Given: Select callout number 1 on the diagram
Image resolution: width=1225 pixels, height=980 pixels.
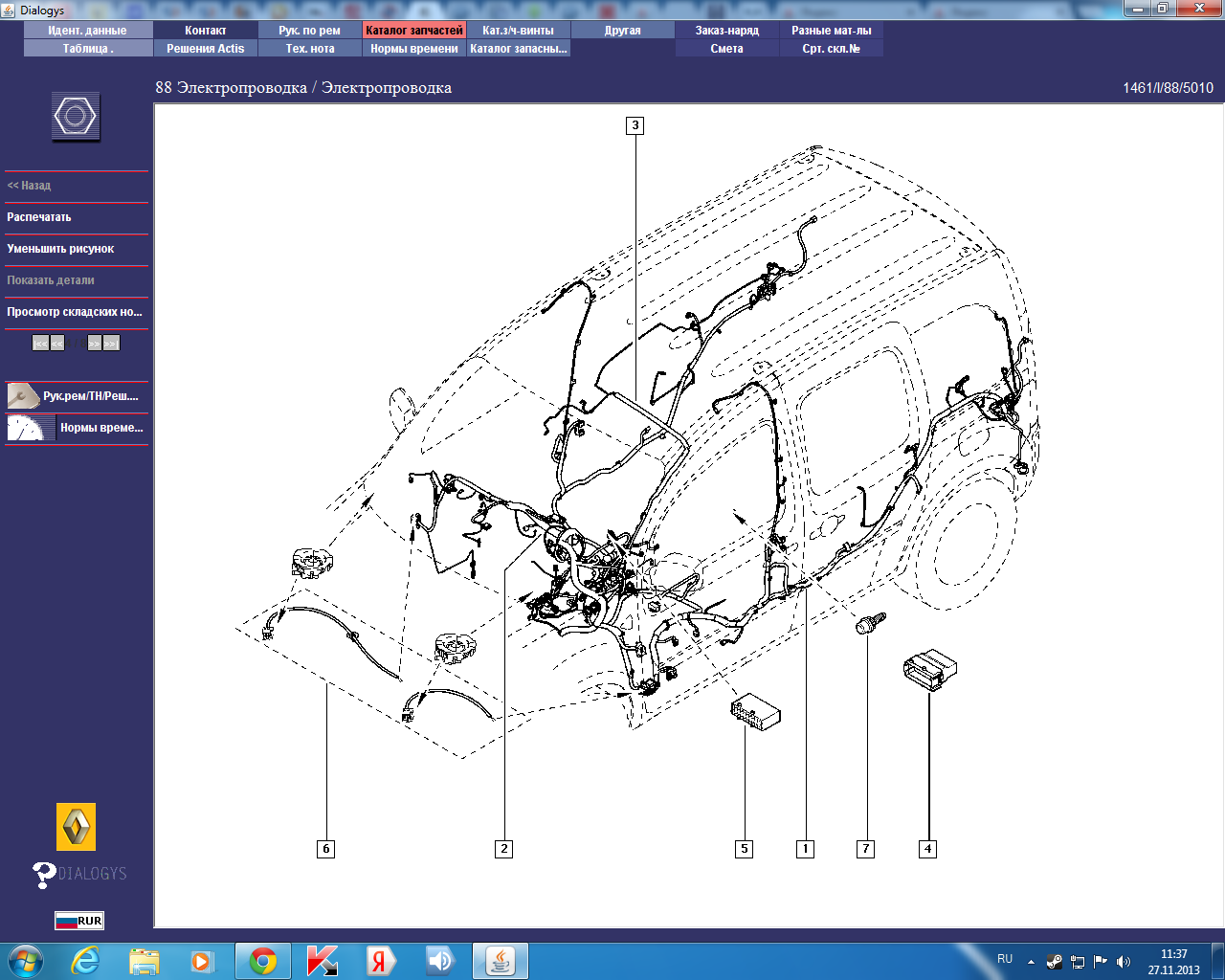Looking at the screenshot, I should coord(805,849).
